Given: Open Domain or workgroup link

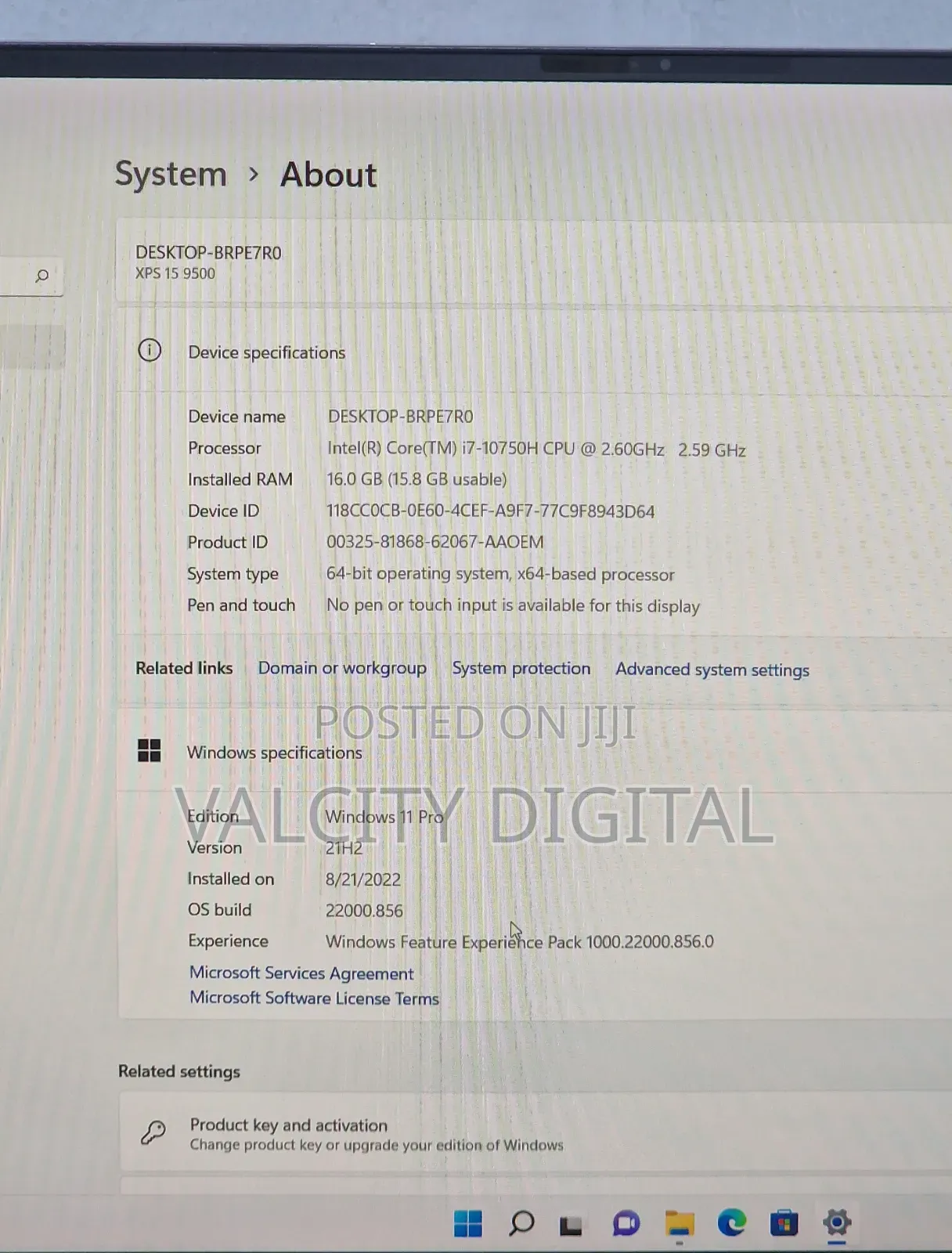Looking at the screenshot, I should click(342, 668).
